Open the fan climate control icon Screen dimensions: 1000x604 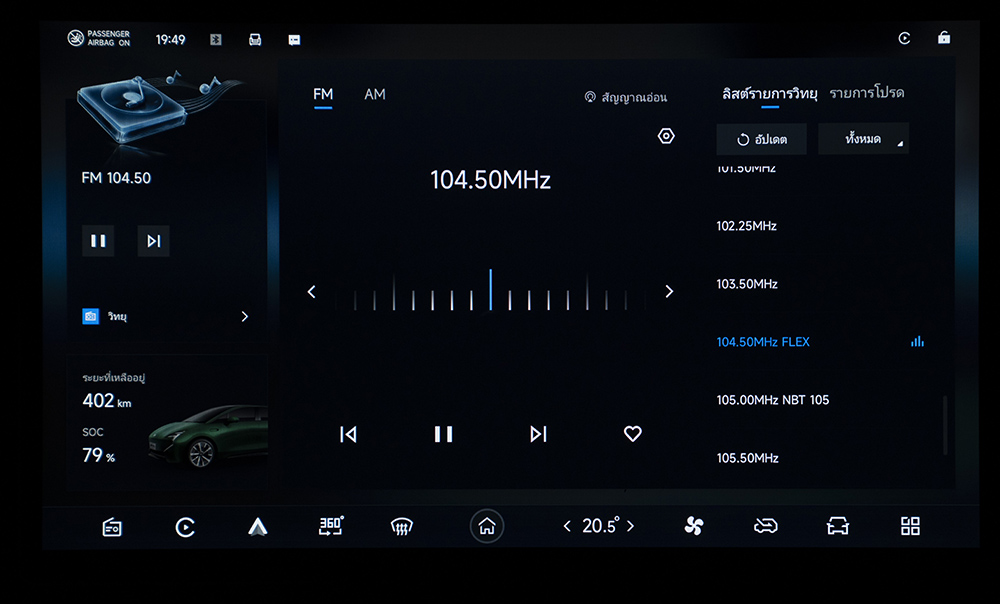694,526
